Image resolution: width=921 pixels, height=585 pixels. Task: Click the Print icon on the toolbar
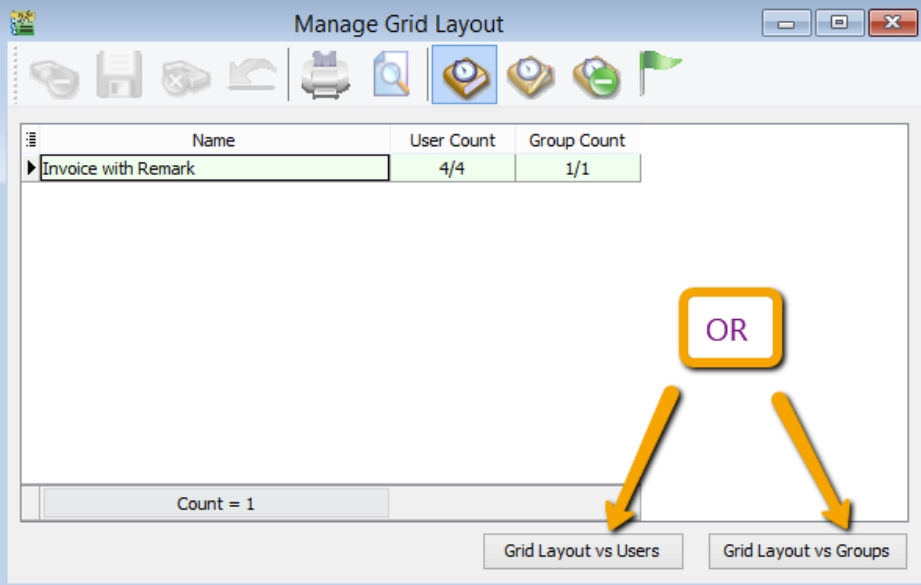324,75
